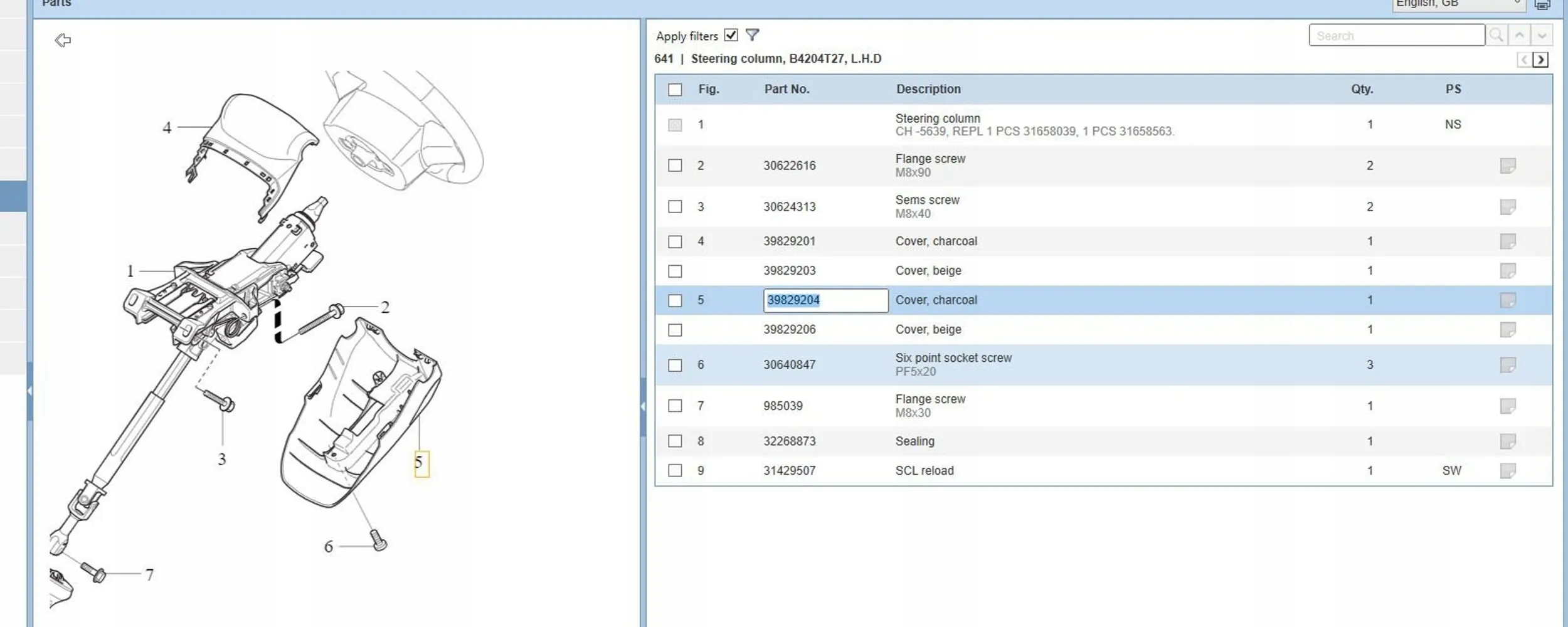
Task: Click the Search input field
Action: point(1397,35)
